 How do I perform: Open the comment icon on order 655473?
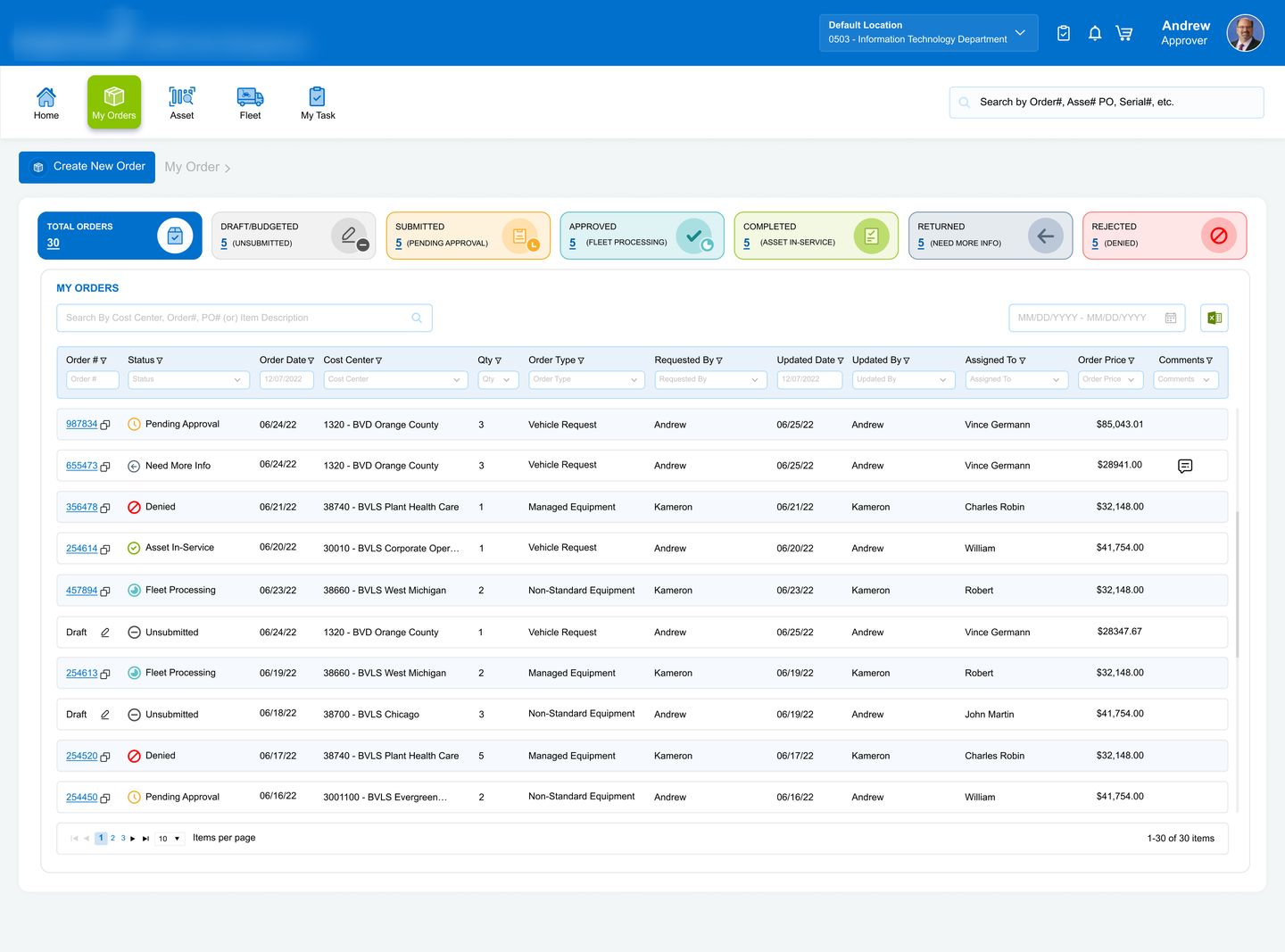[x=1185, y=466]
